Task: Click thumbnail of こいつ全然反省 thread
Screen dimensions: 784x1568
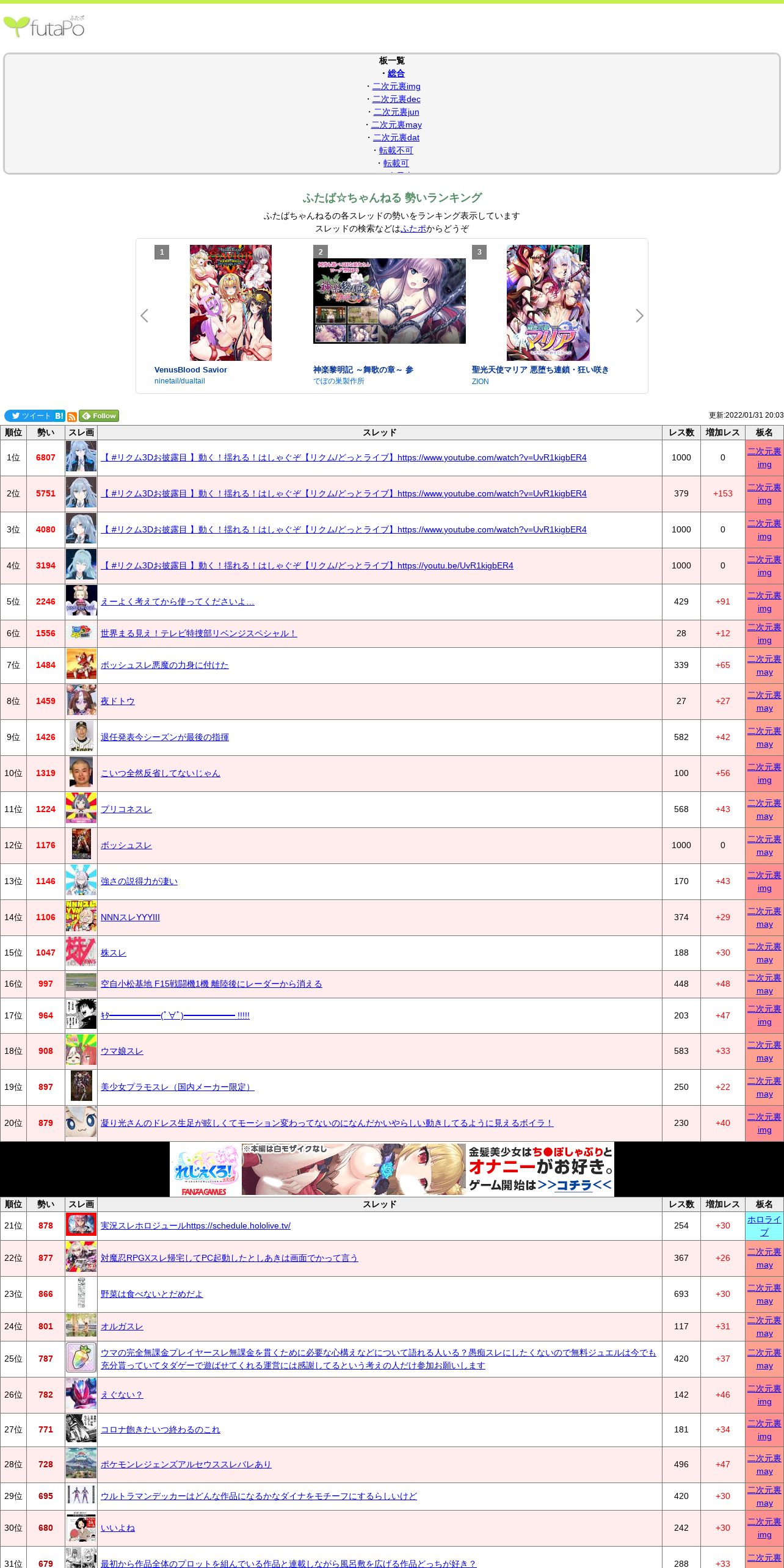Action: [x=81, y=773]
